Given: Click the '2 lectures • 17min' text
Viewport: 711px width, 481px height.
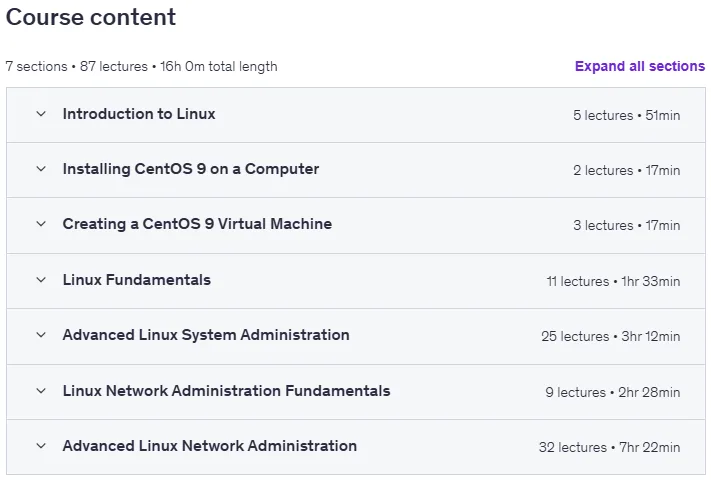Looking at the screenshot, I should pyautogui.click(x=627, y=170).
